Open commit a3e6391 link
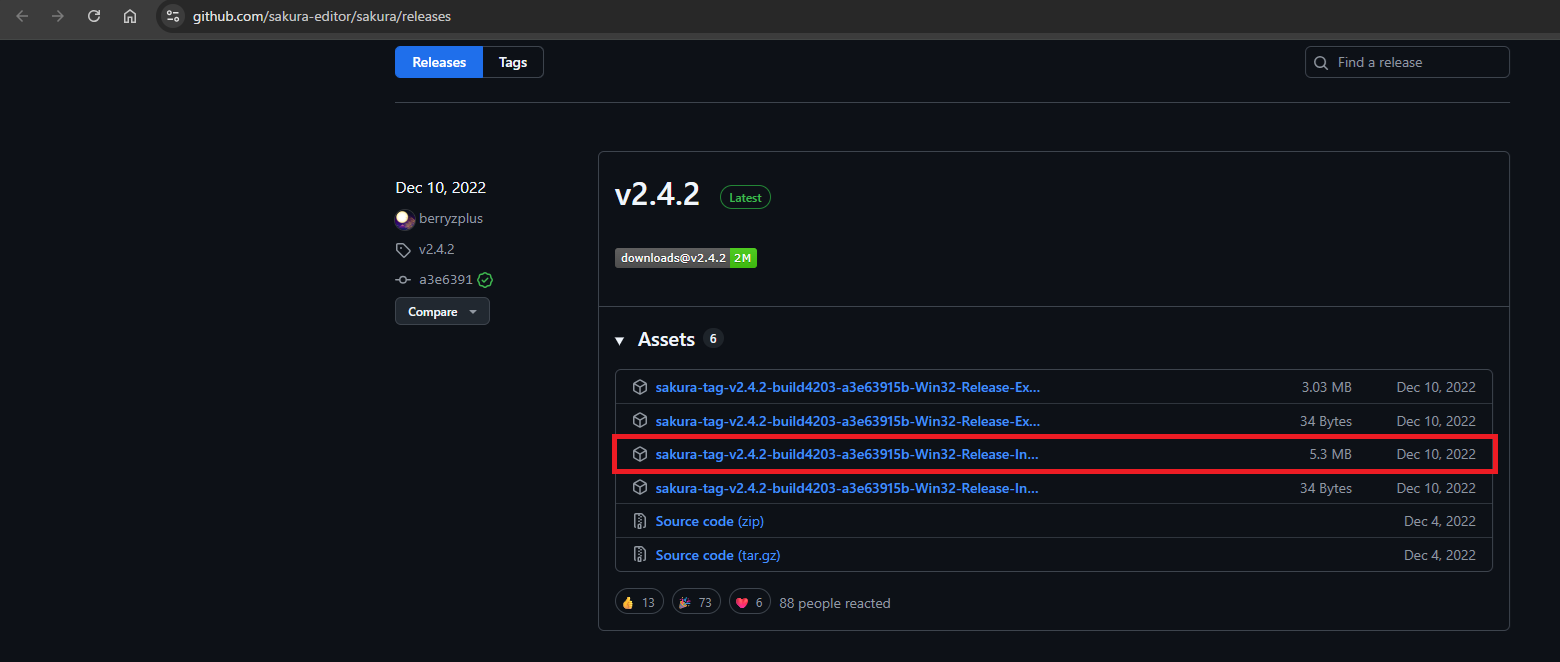 [x=445, y=280]
